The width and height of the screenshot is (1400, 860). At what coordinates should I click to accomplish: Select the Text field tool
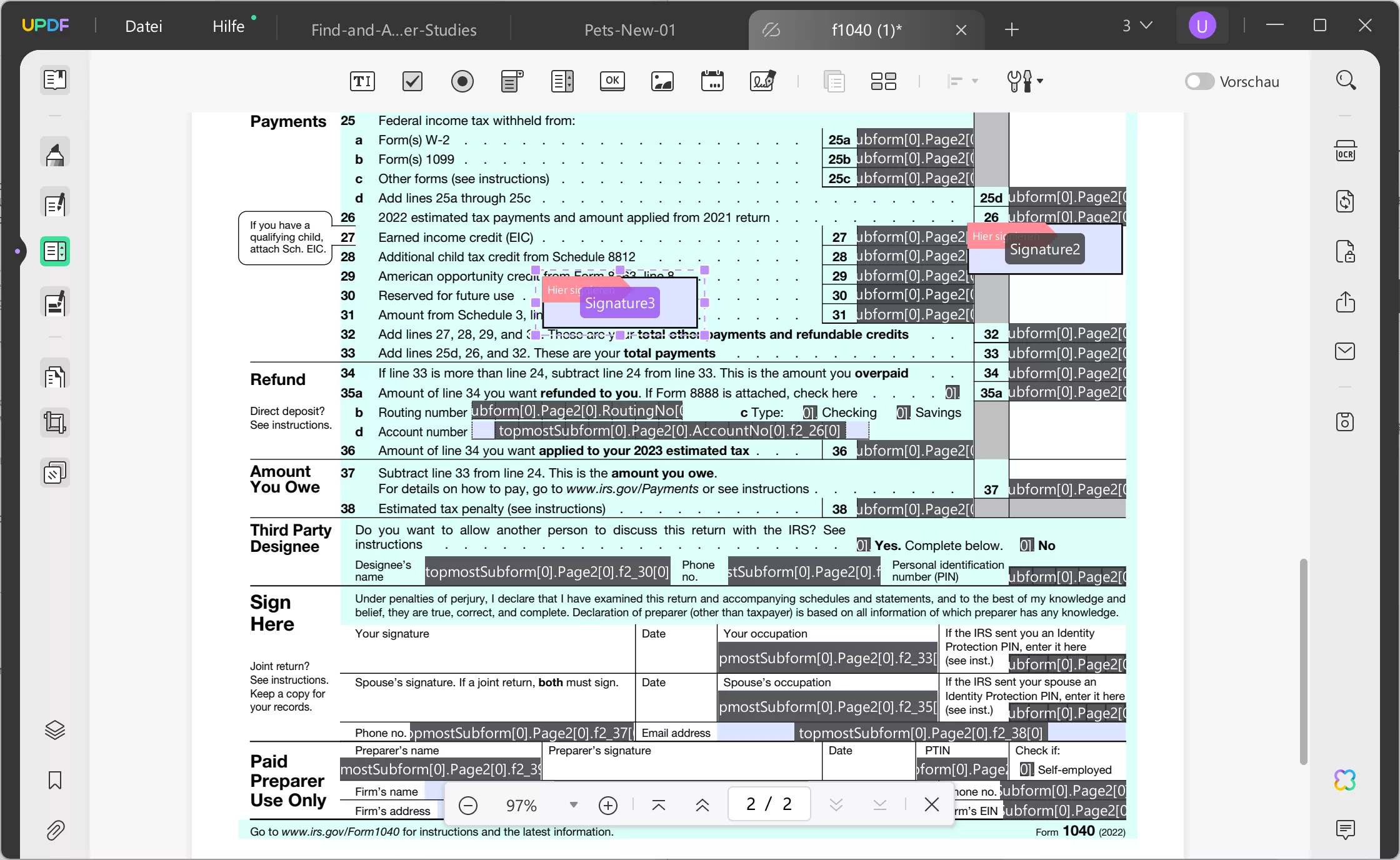point(361,81)
